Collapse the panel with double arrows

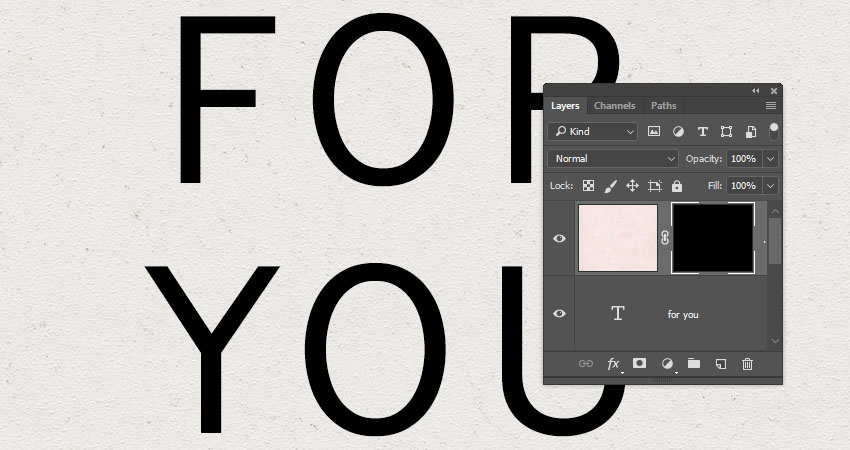[x=756, y=91]
